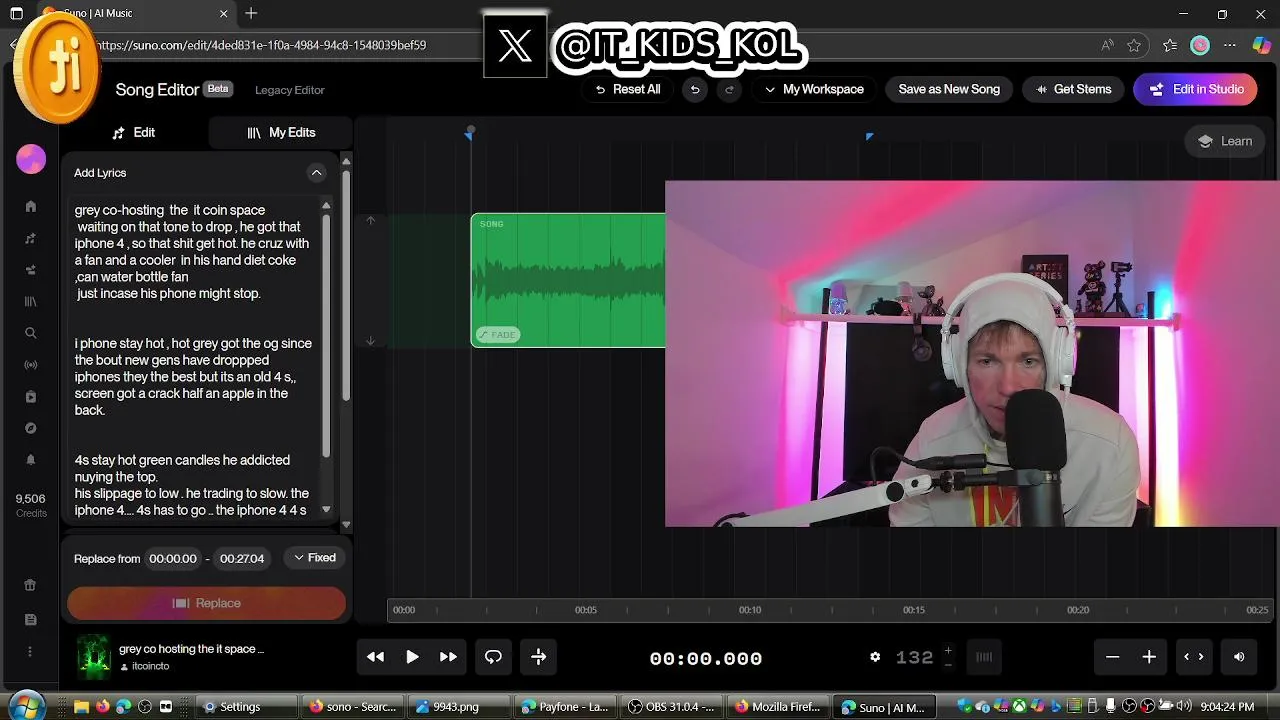Favorite the page with star icon
The height and width of the screenshot is (720, 1280).
coord(1134,45)
